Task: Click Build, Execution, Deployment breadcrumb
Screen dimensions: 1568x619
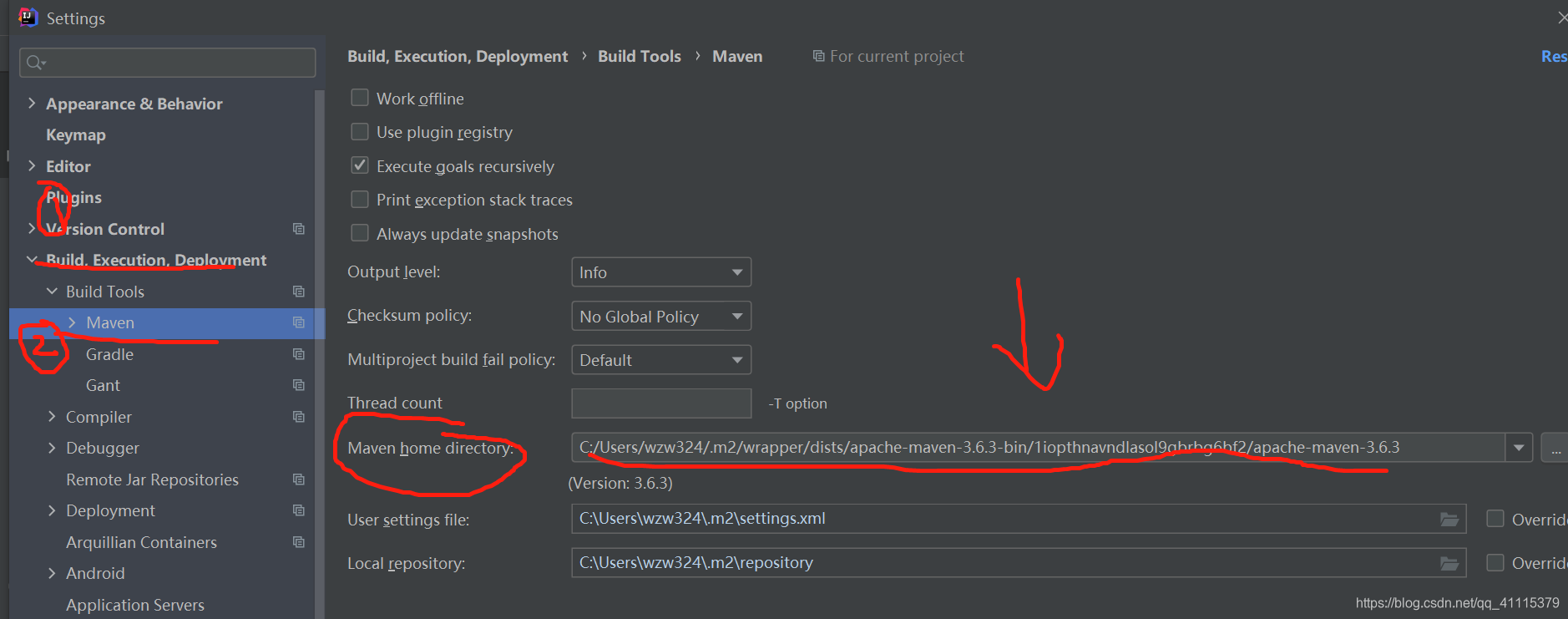Action: (x=458, y=56)
